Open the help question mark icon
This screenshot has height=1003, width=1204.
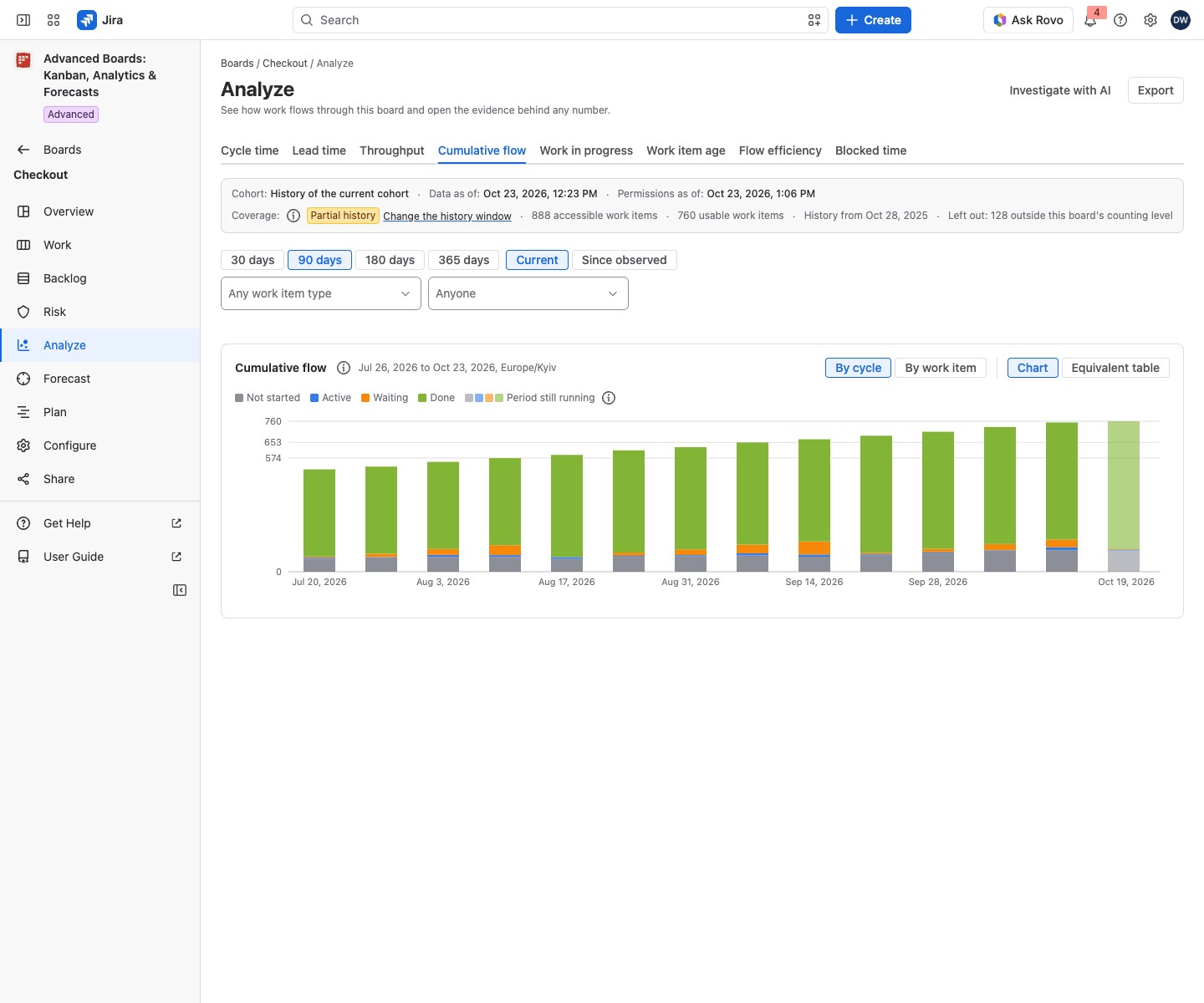point(1120,20)
